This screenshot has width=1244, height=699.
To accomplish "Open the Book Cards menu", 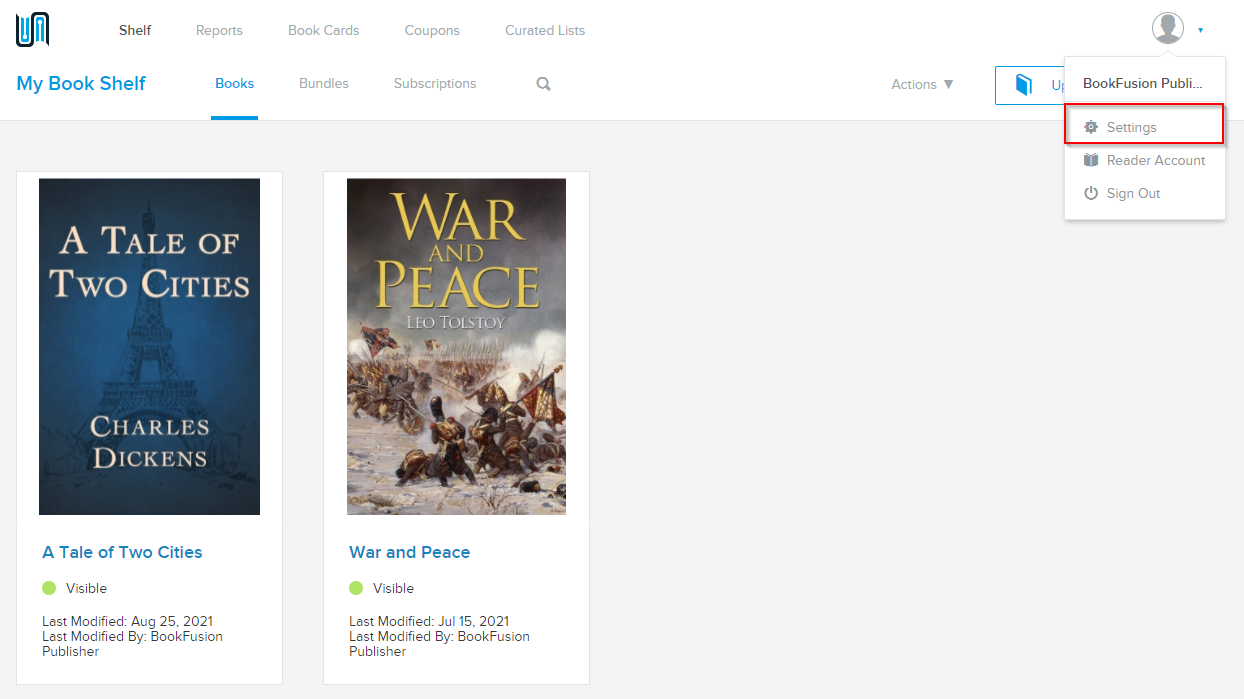I will [x=324, y=30].
